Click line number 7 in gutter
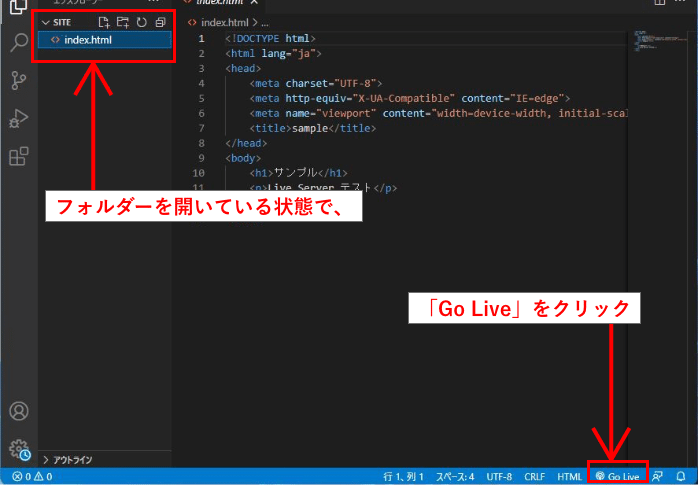Image resolution: width=698 pixels, height=485 pixels. click(202, 128)
